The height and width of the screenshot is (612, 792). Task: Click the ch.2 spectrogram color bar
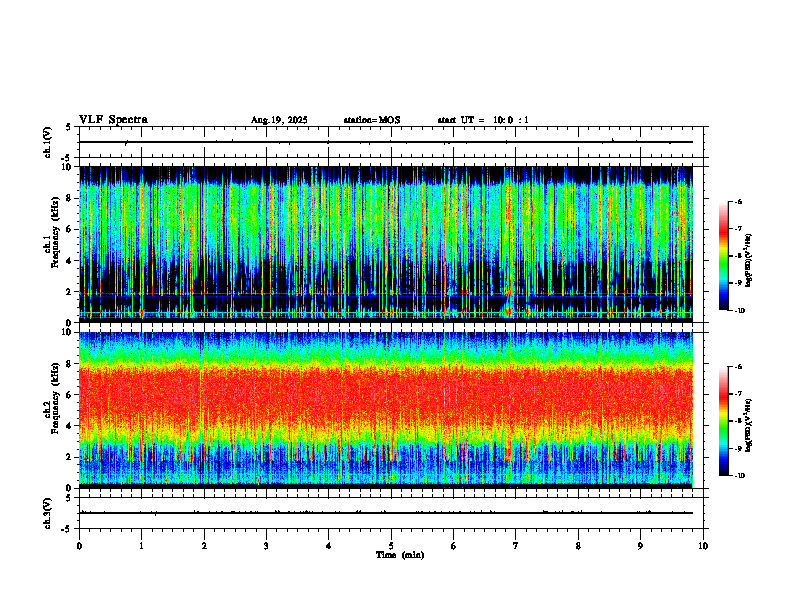[723, 421]
